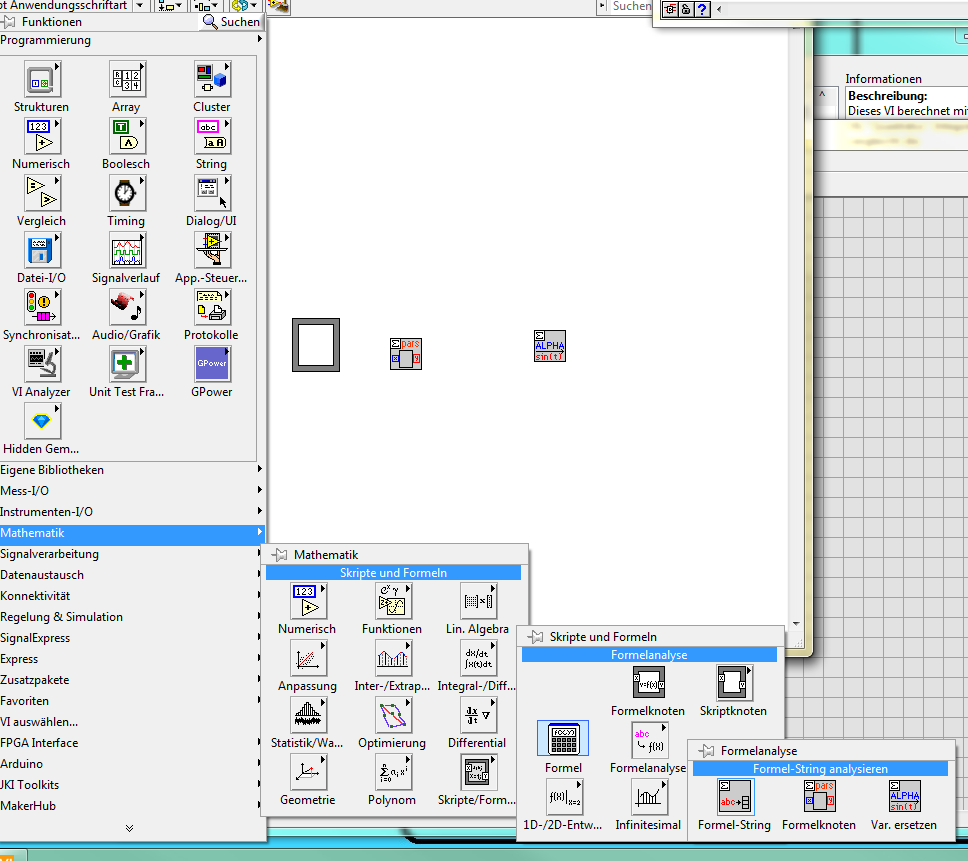968x861 pixels.
Task: Select the Skriptknoten icon
Action: click(733, 684)
